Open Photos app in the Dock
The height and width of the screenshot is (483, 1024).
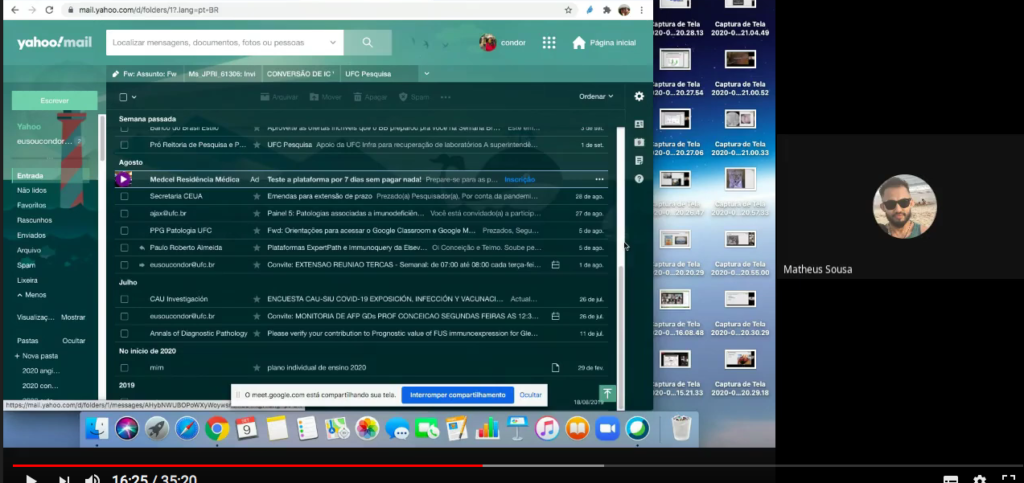pos(367,428)
